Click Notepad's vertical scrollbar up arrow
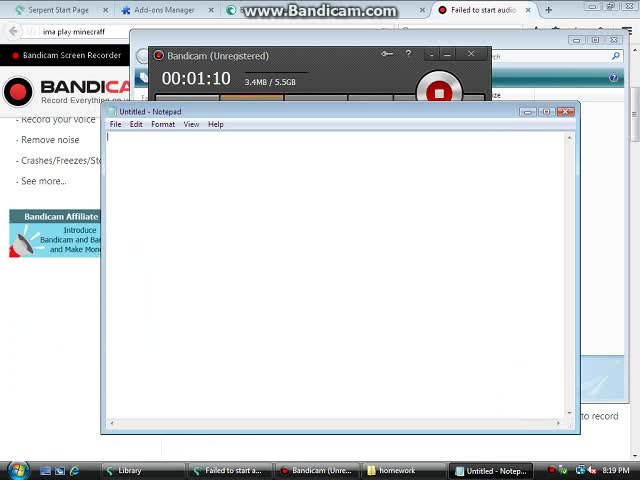Image resolution: width=640 pixels, height=480 pixels. [x=569, y=138]
